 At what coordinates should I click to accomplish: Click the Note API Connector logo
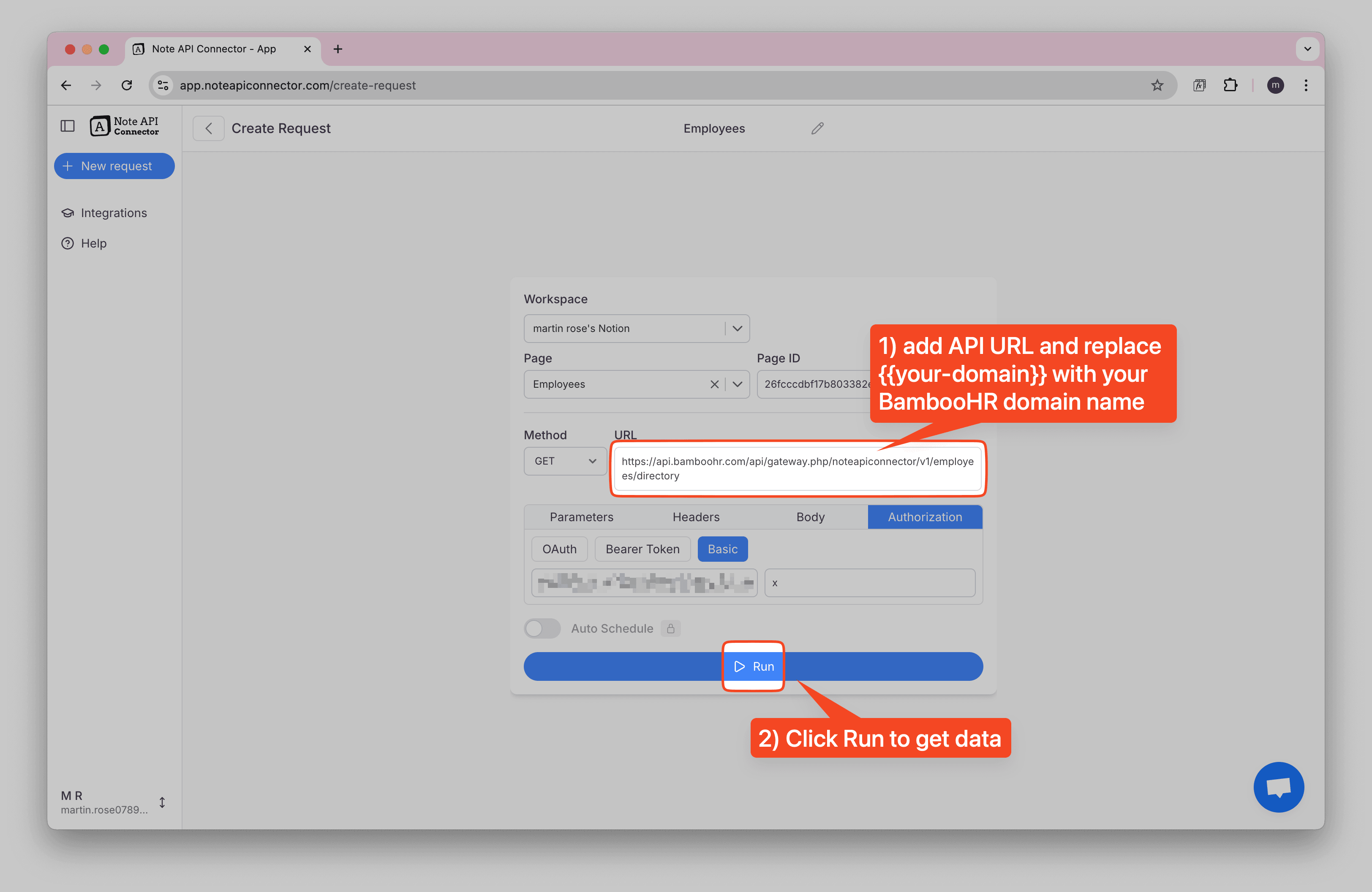[124, 126]
